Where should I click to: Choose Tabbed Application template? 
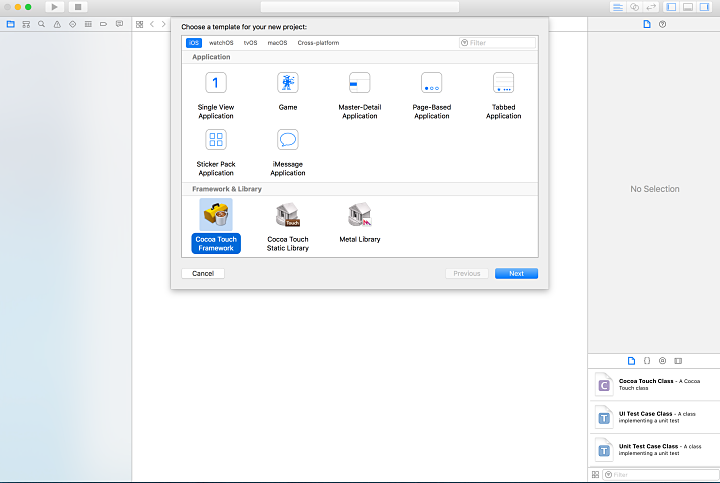pos(504,95)
